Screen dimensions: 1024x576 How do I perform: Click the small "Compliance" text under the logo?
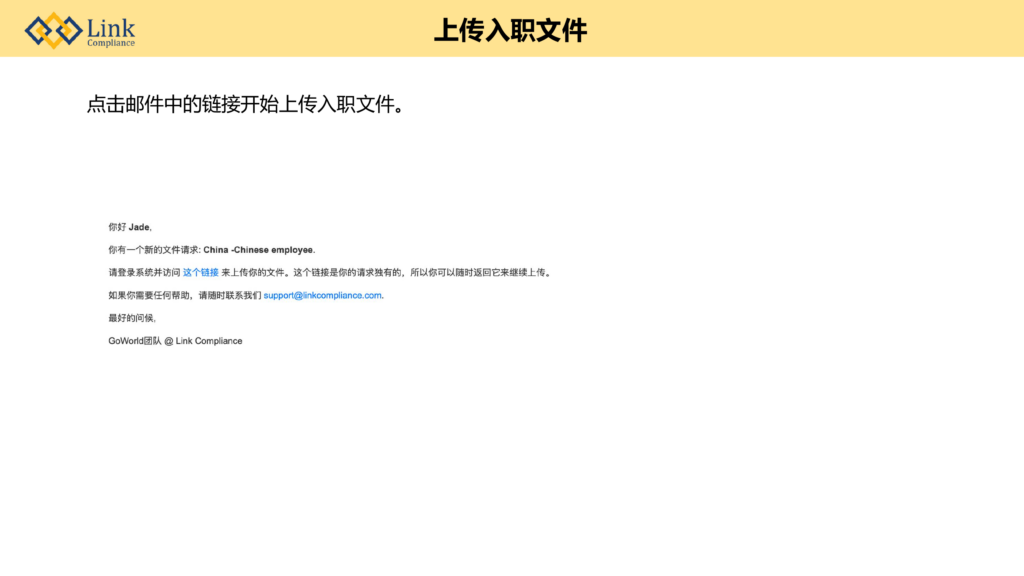click(110, 43)
